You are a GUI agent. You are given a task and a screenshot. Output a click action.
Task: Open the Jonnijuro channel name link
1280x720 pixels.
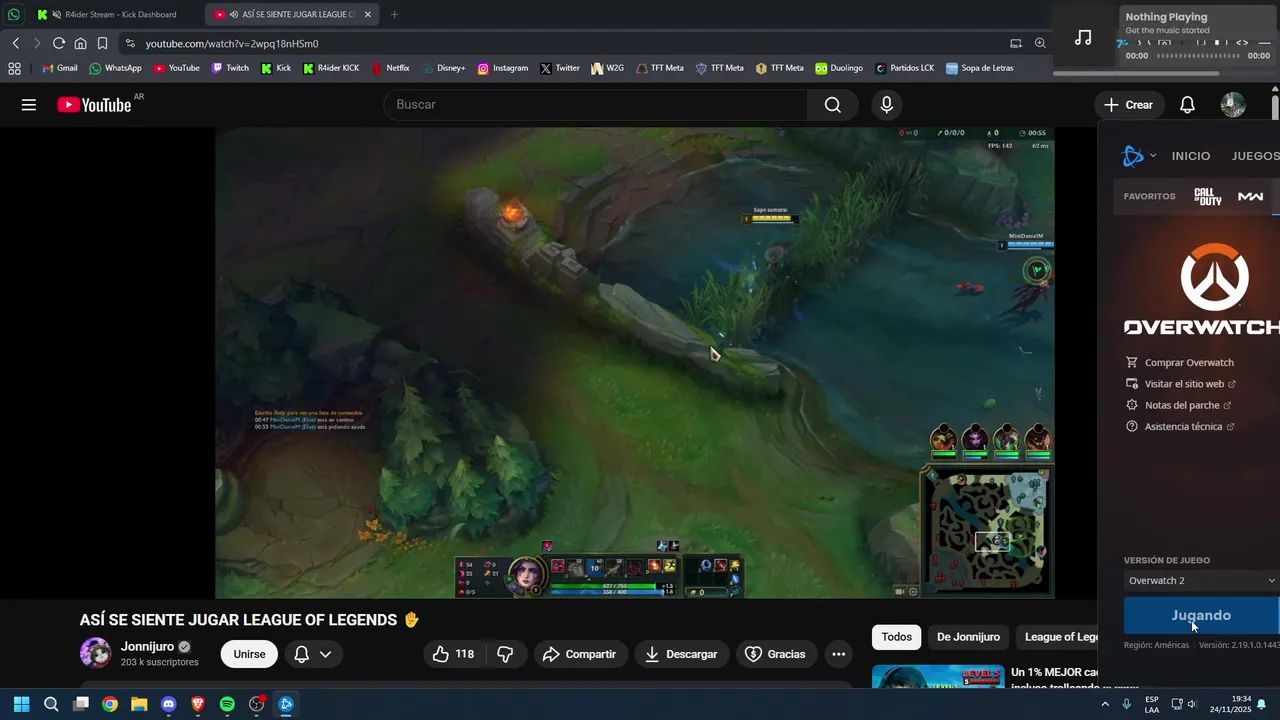click(148, 647)
